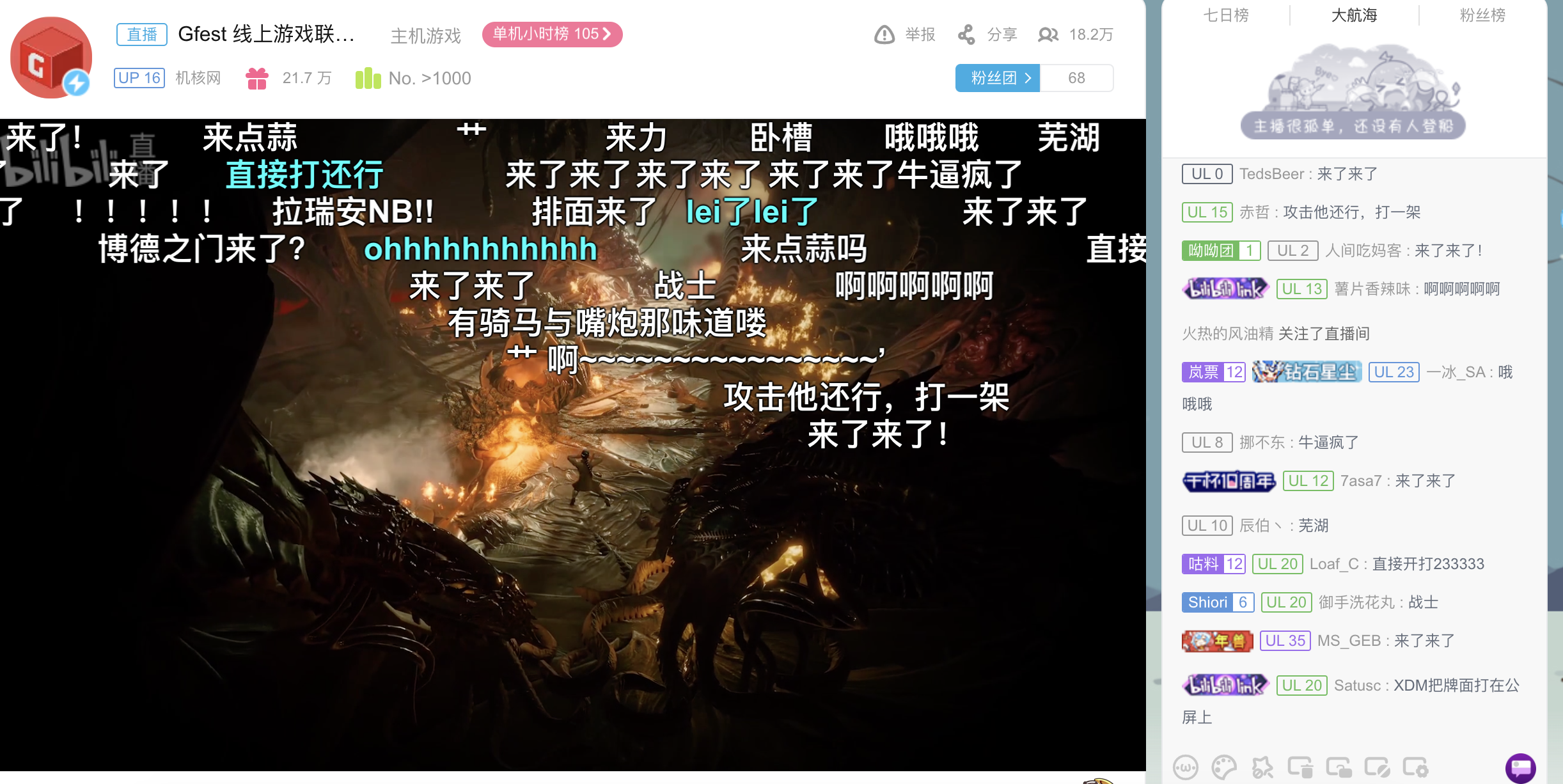
Task: Click the 主机游戏 category link
Action: click(x=426, y=36)
